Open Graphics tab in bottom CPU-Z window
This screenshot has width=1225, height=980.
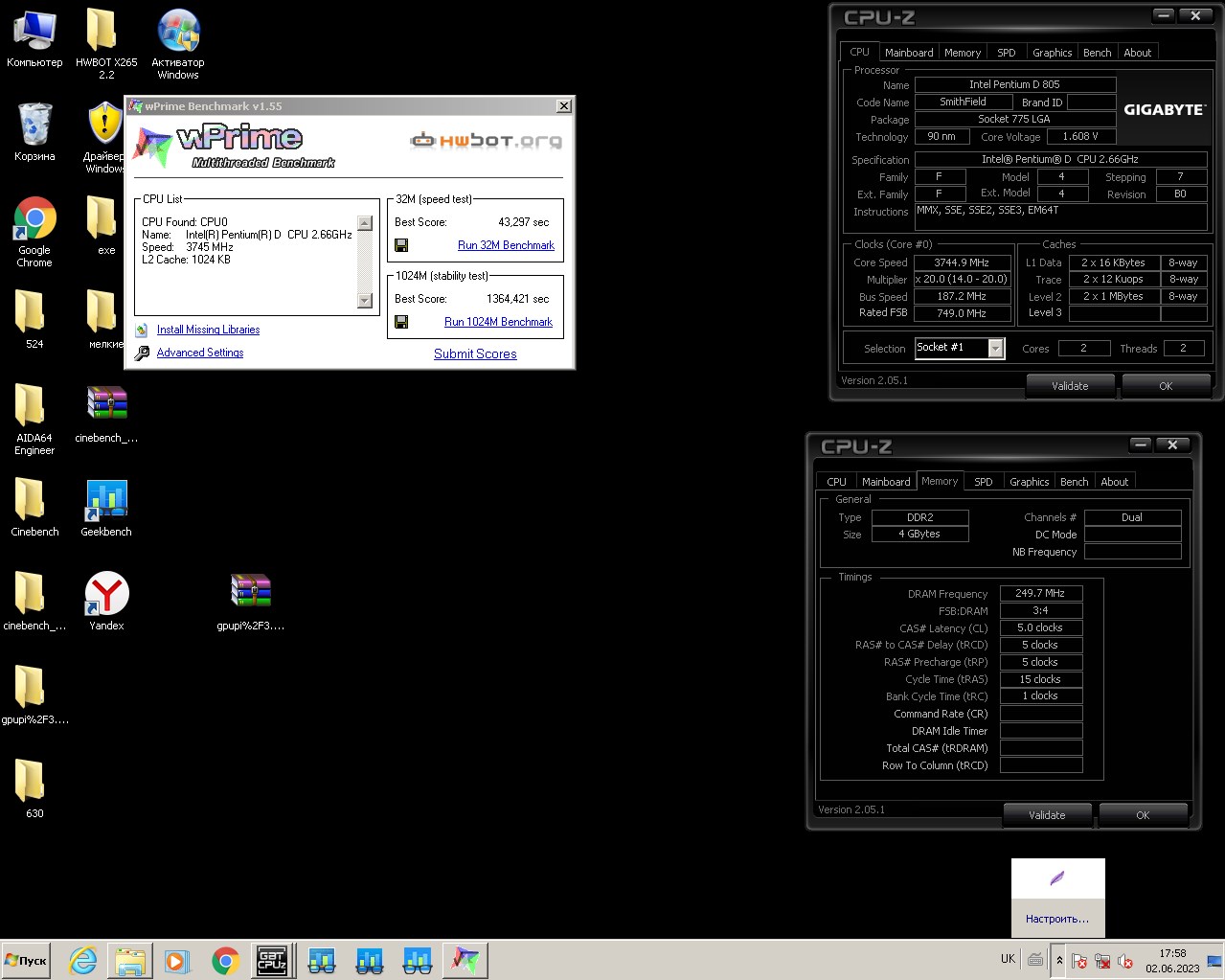[1029, 482]
